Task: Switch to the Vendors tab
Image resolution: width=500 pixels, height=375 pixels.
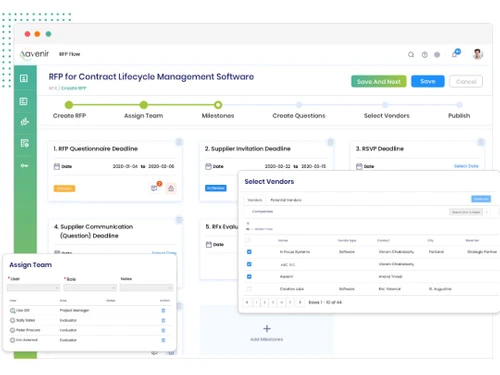Action: [x=255, y=200]
